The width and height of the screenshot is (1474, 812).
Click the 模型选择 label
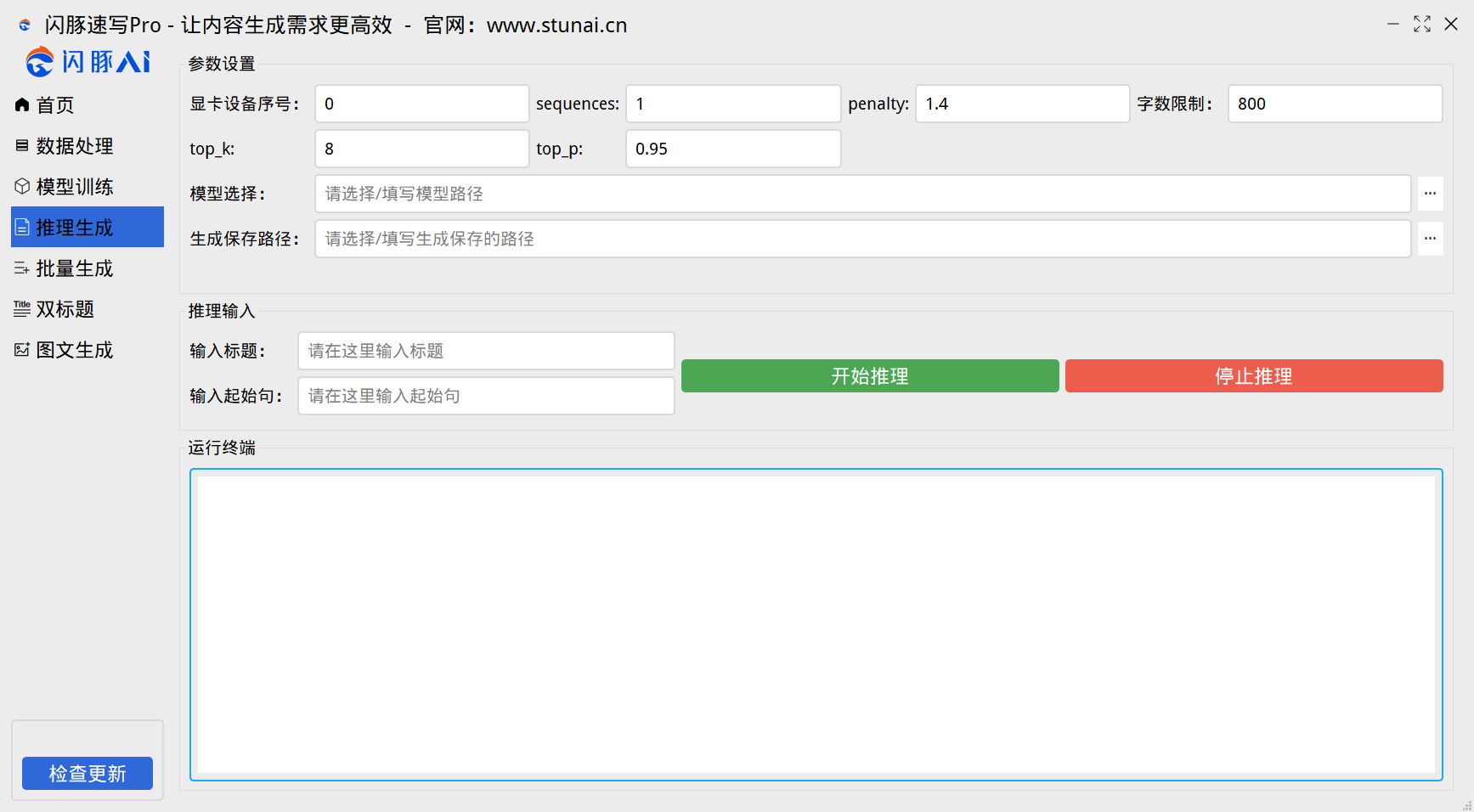click(x=228, y=194)
